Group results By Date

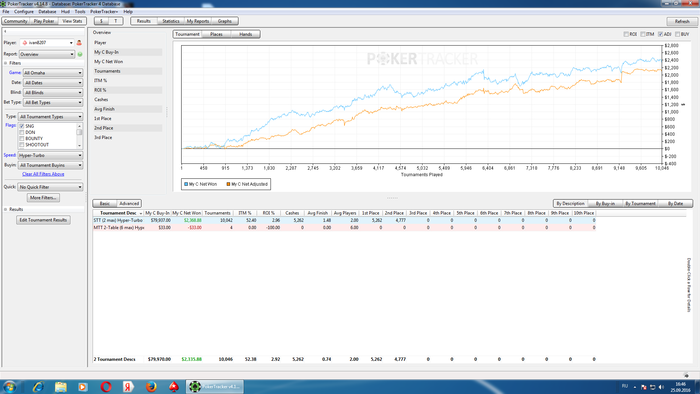point(675,203)
